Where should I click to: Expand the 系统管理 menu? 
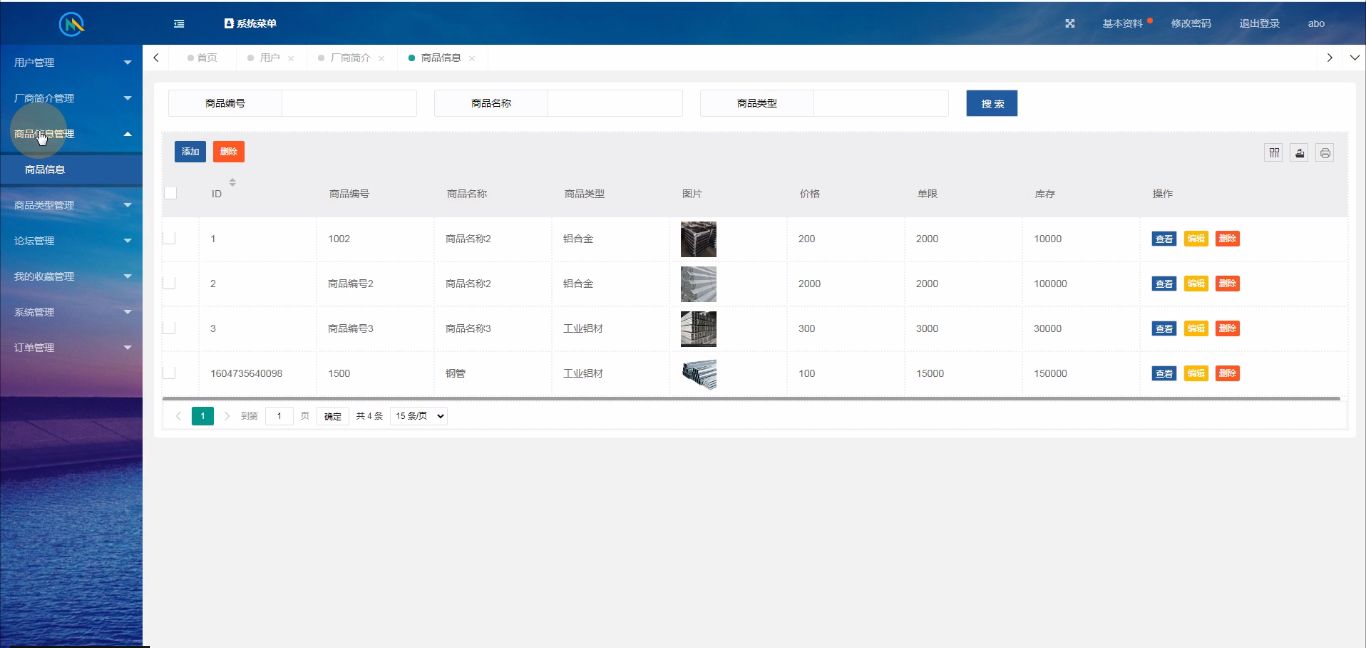point(71,312)
